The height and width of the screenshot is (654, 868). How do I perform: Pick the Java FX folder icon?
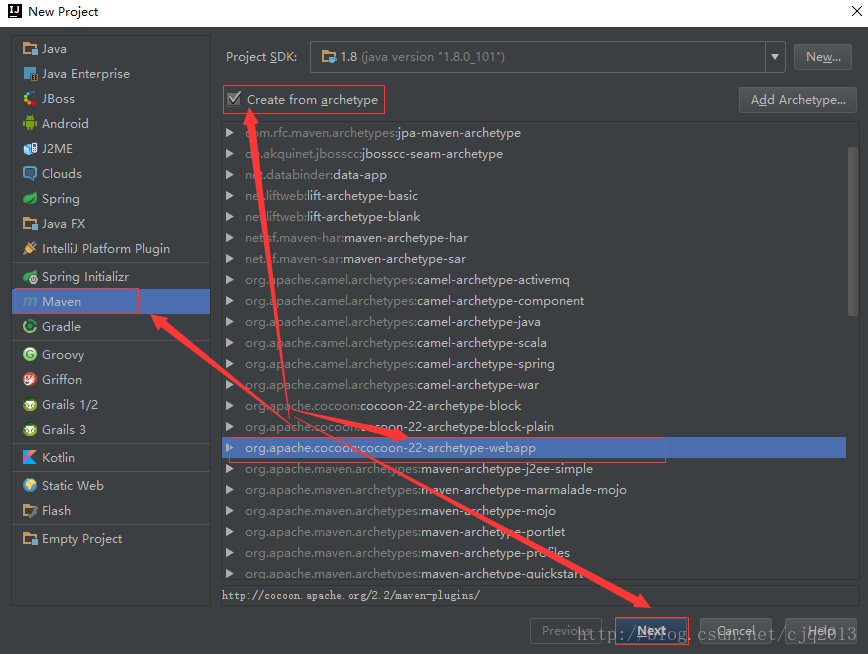point(30,224)
